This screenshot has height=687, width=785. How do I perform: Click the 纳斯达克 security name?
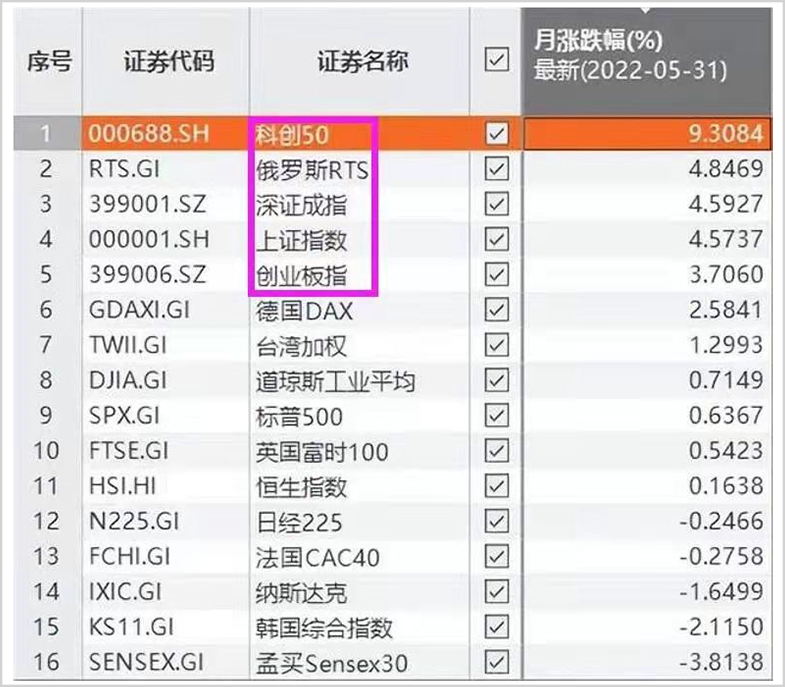(301, 593)
